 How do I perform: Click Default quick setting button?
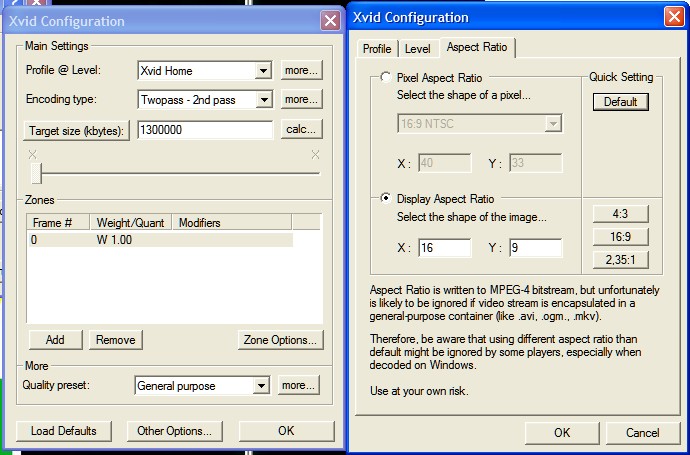(x=620, y=102)
